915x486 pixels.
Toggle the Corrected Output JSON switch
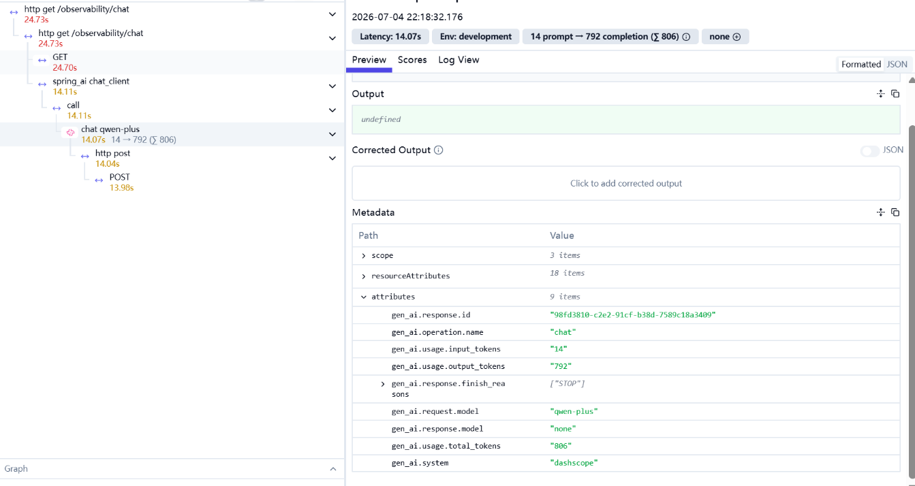tap(869, 151)
